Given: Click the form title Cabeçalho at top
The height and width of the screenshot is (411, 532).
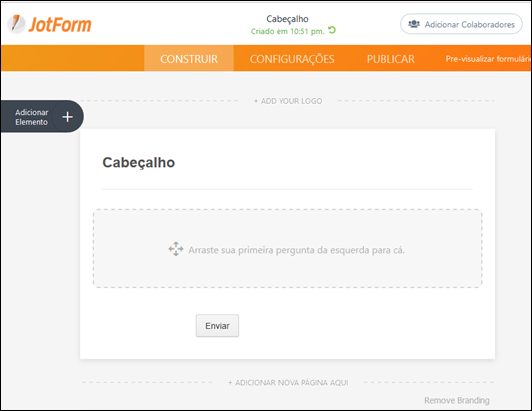Looking at the screenshot, I should tap(287, 19).
